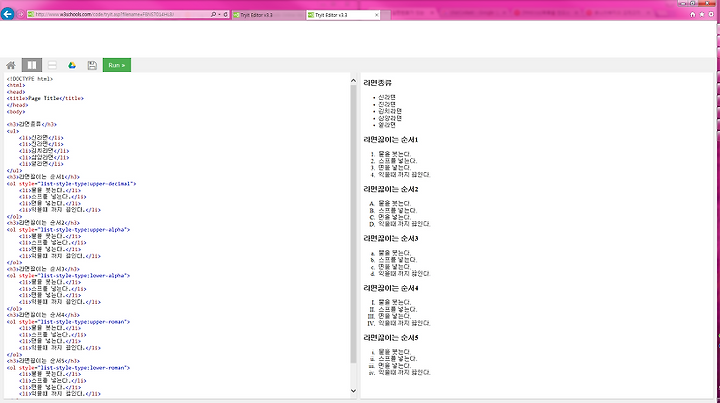Click the address bar search magnifier icon
720x403 pixels.
[214, 14]
